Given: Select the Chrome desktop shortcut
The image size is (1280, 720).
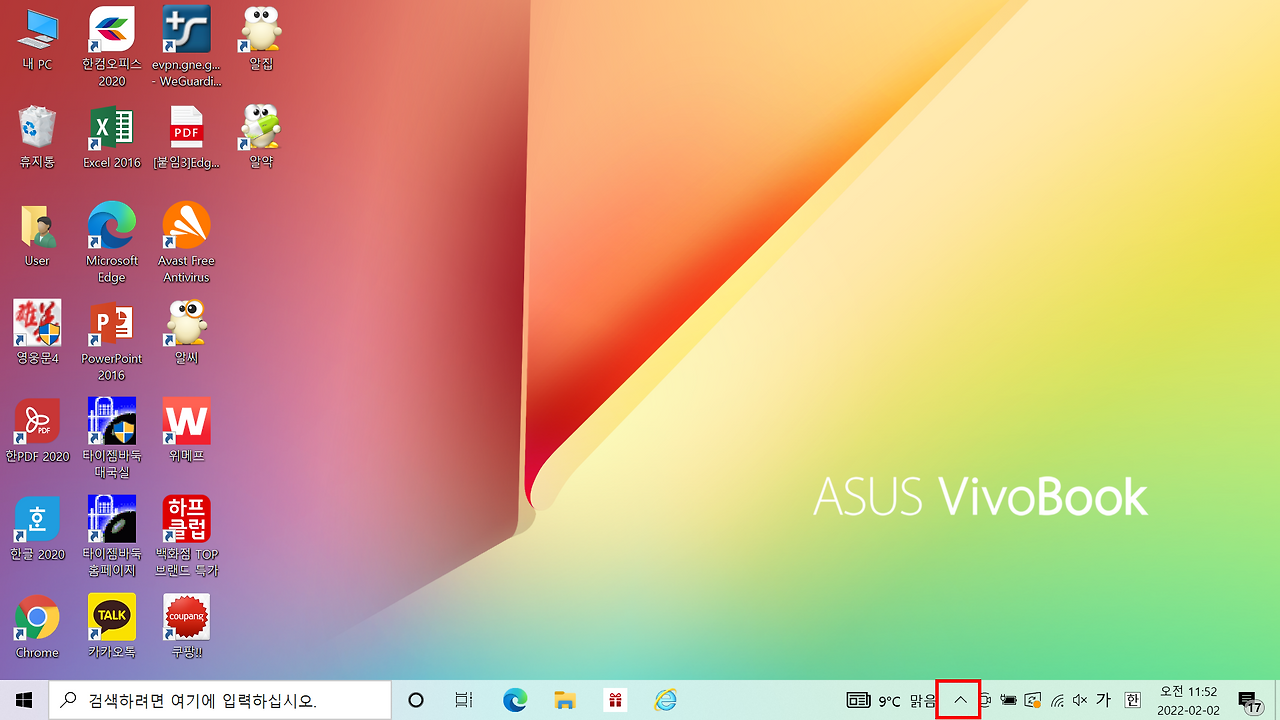Looking at the screenshot, I should (x=37, y=627).
